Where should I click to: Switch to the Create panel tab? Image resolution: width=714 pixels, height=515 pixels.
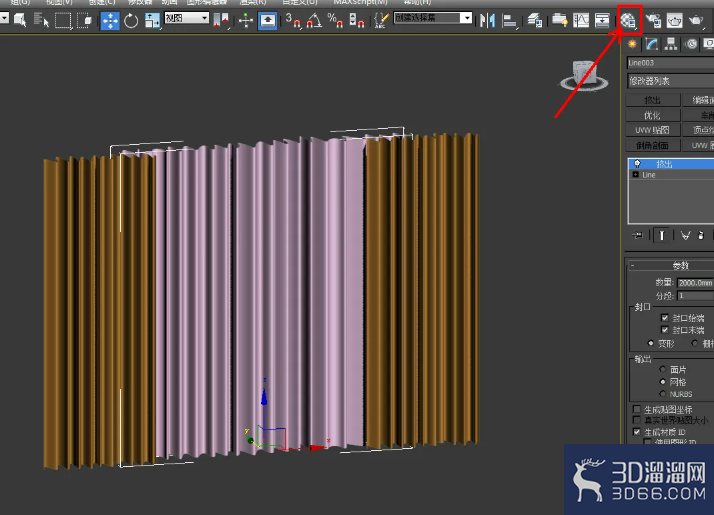point(632,44)
